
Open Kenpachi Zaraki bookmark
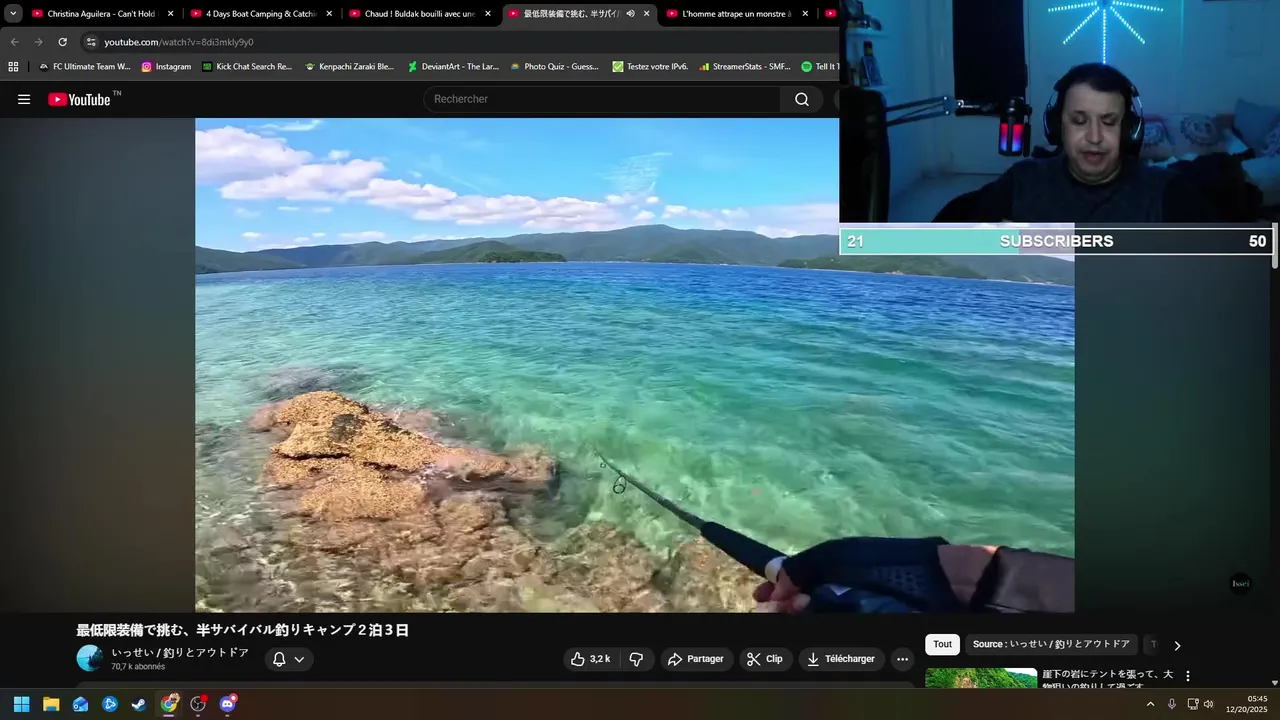pyautogui.click(x=349, y=67)
